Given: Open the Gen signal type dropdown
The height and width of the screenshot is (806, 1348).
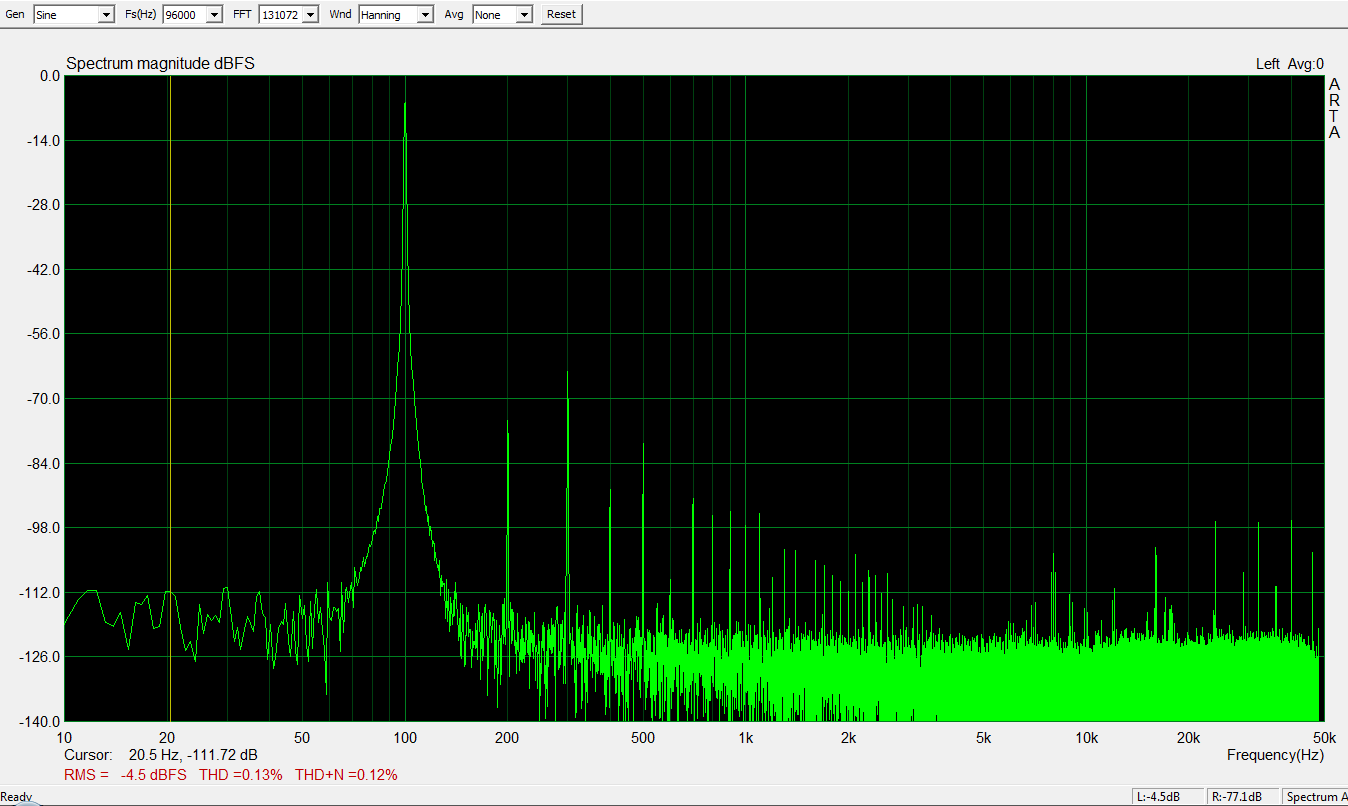Looking at the screenshot, I should pyautogui.click(x=105, y=15).
